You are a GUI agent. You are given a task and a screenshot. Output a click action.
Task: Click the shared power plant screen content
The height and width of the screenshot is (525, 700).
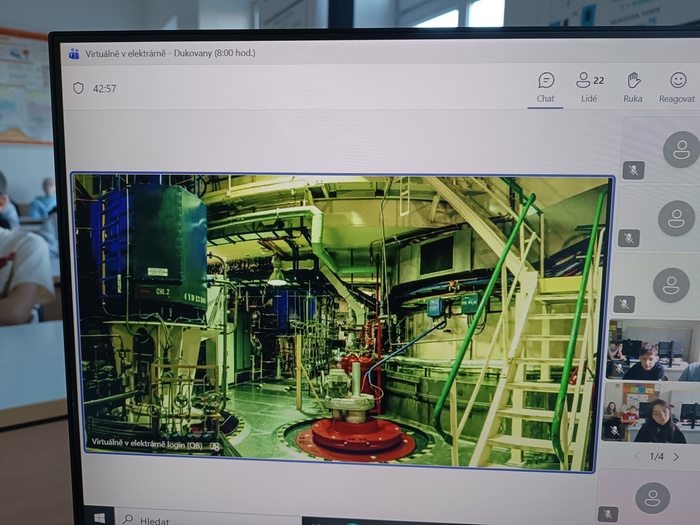(340, 320)
